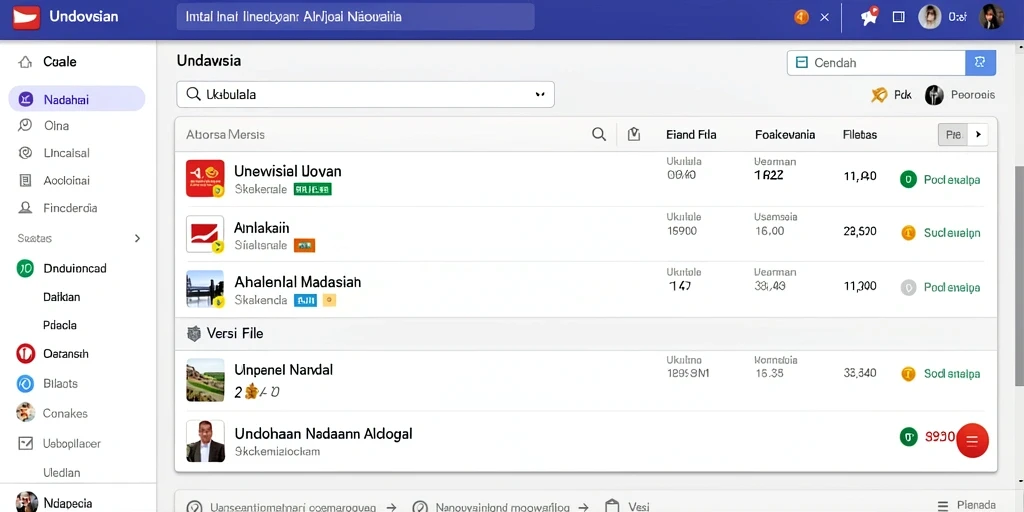Image resolution: width=1024 pixels, height=512 pixels.
Task: Click the Cendah input field
Action: pyautogui.click(x=876, y=63)
